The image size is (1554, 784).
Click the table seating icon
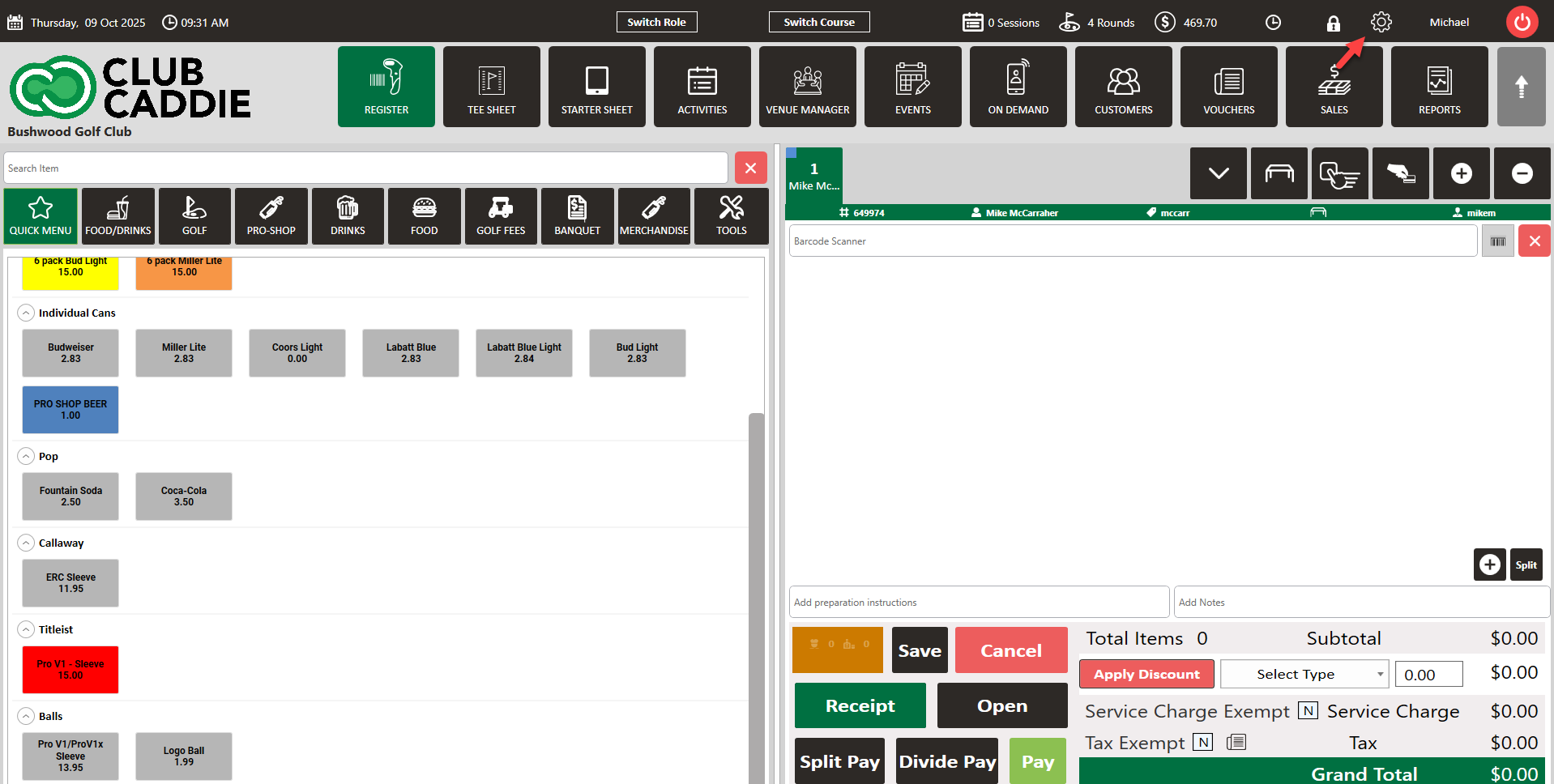point(1279,173)
